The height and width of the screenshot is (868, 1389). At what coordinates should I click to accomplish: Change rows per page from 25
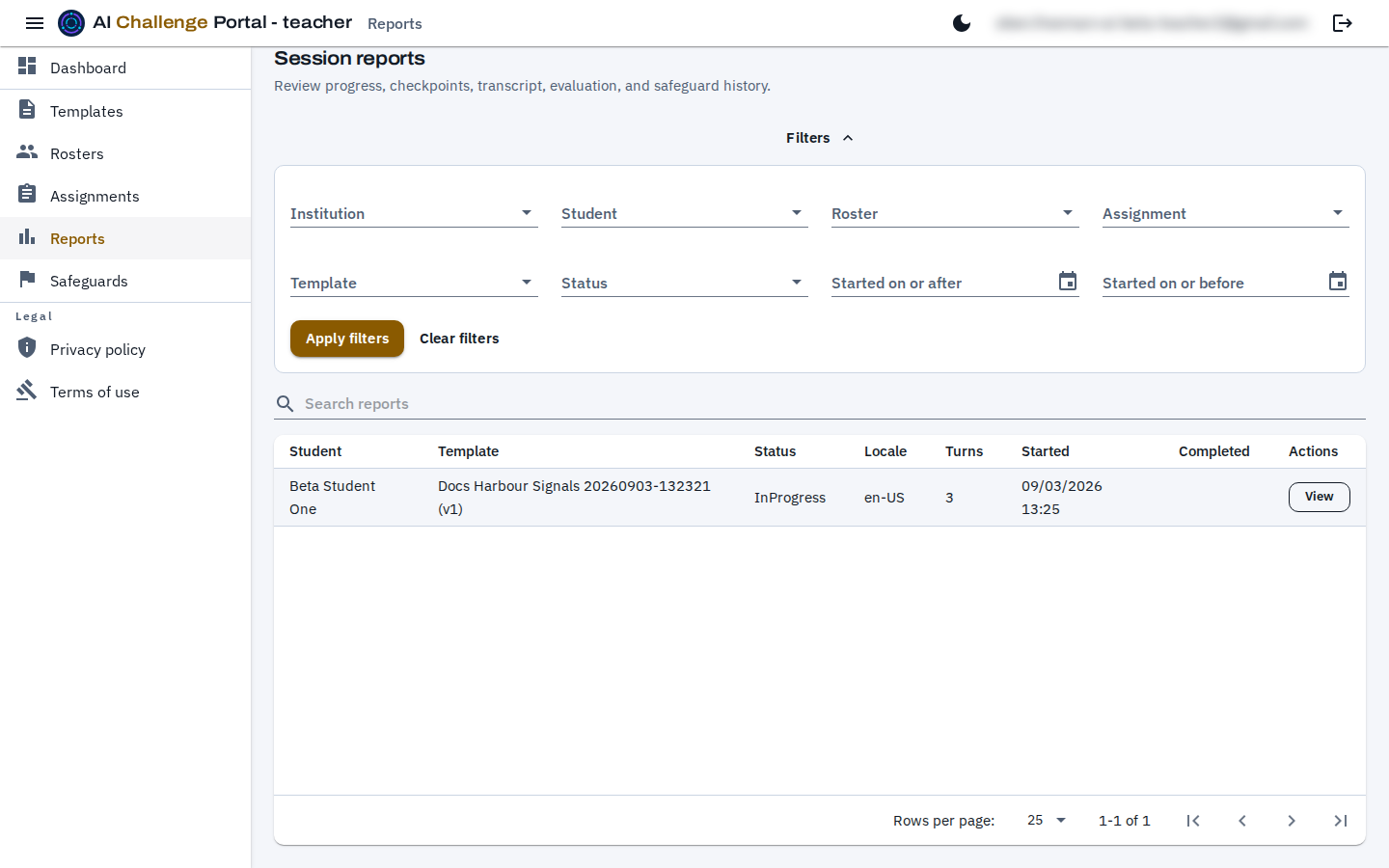click(1047, 821)
